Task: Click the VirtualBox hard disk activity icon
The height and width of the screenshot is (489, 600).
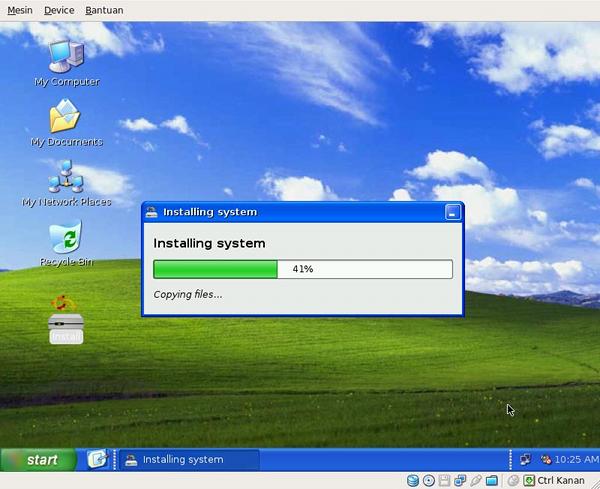Action: [412, 481]
